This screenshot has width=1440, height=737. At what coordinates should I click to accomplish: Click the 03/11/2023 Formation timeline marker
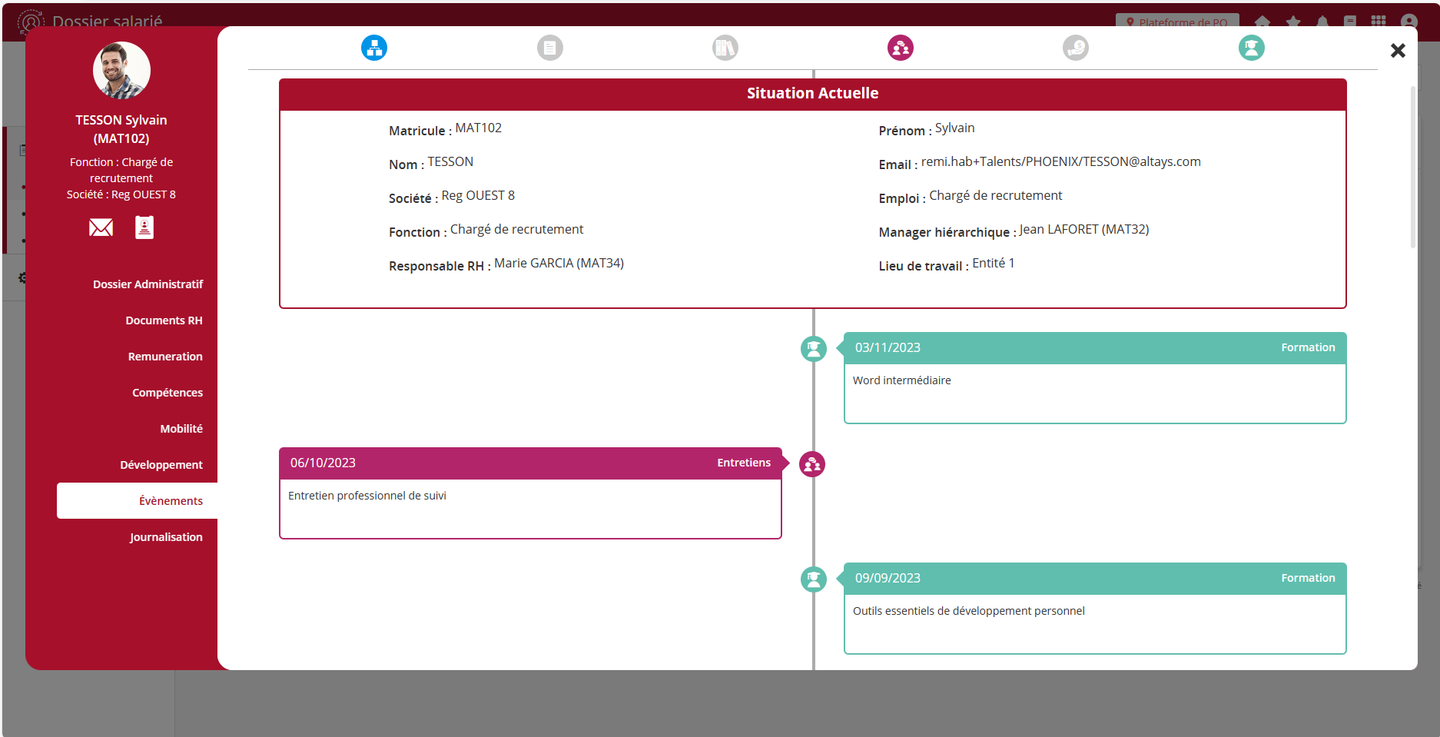(x=813, y=349)
